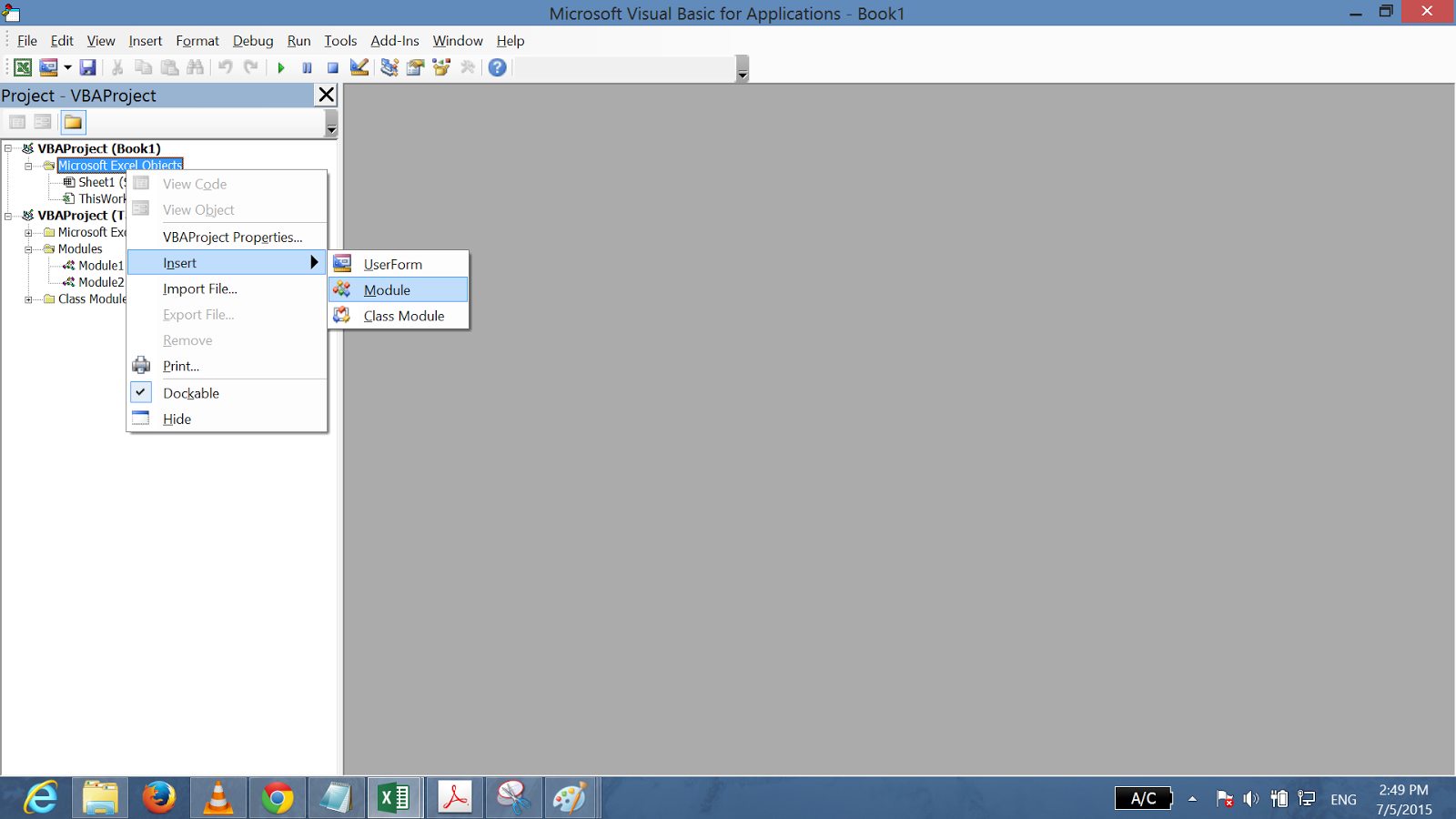
Task: Open the Add-Ins menu
Action: pyautogui.click(x=395, y=41)
